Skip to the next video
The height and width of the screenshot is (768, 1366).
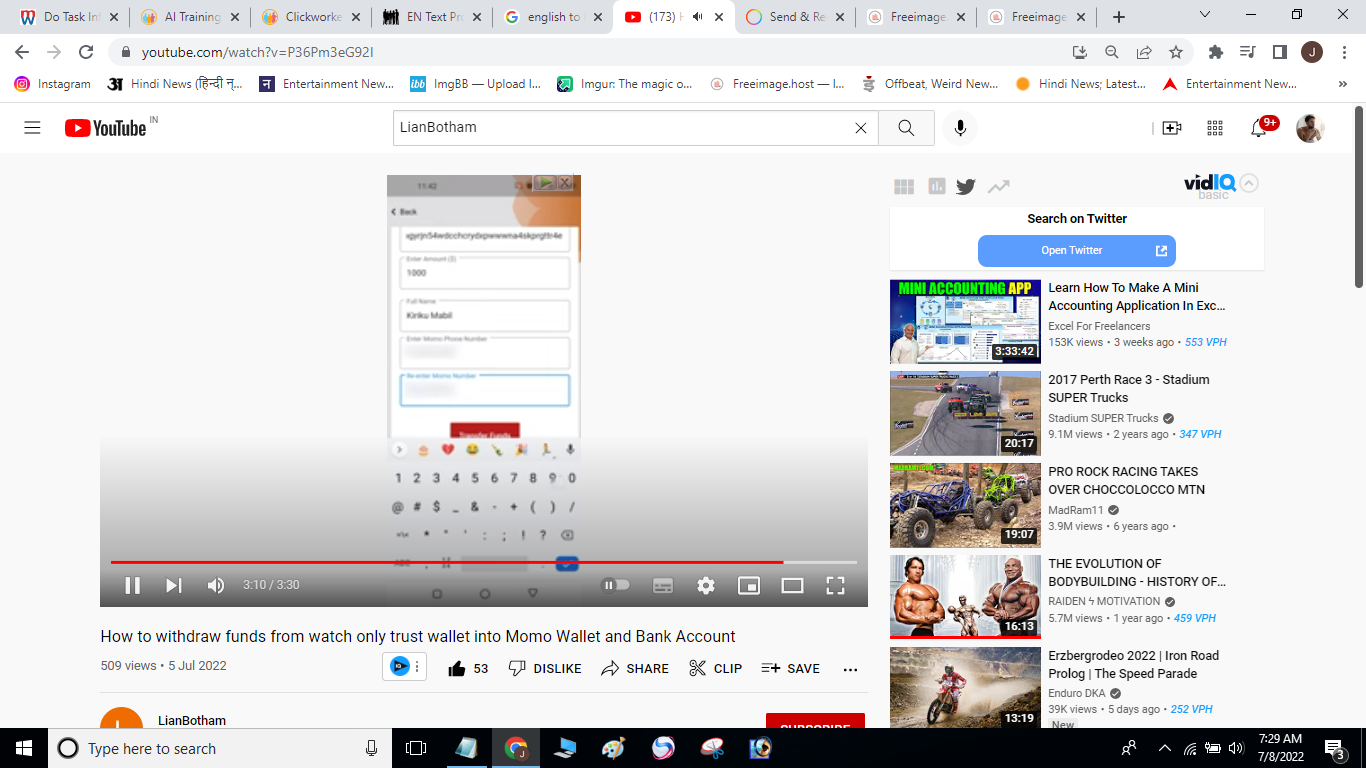[x=174, y=586]
